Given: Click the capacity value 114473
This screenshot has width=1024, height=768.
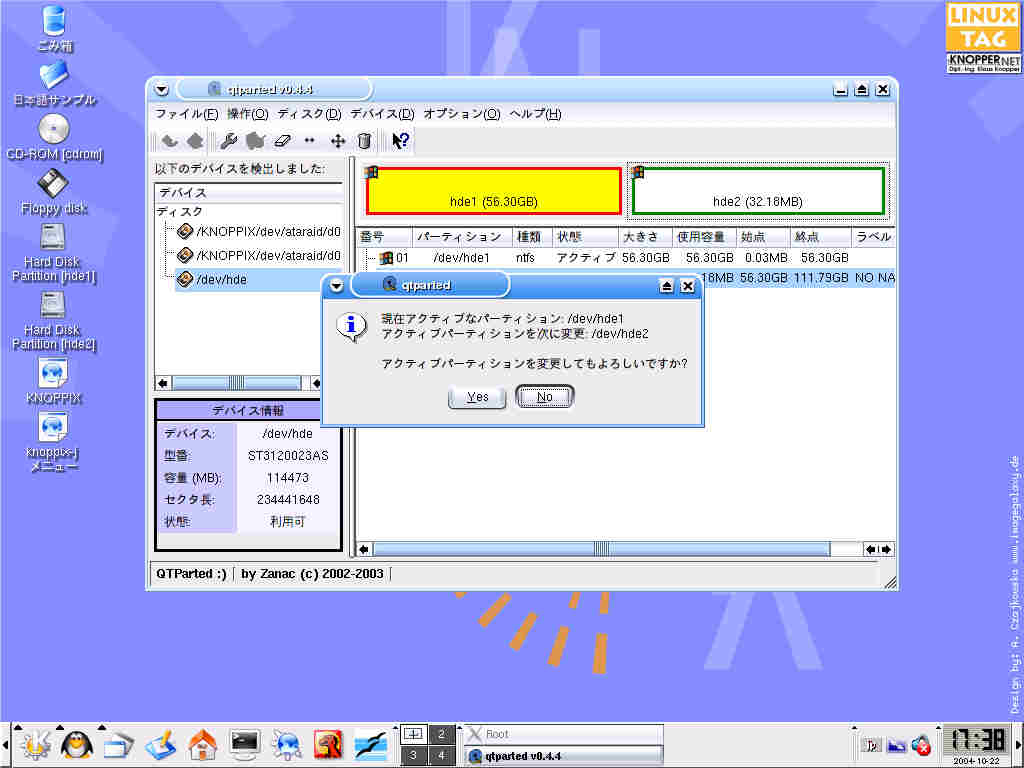Looking at the screenshot, I should pos(288,478).
